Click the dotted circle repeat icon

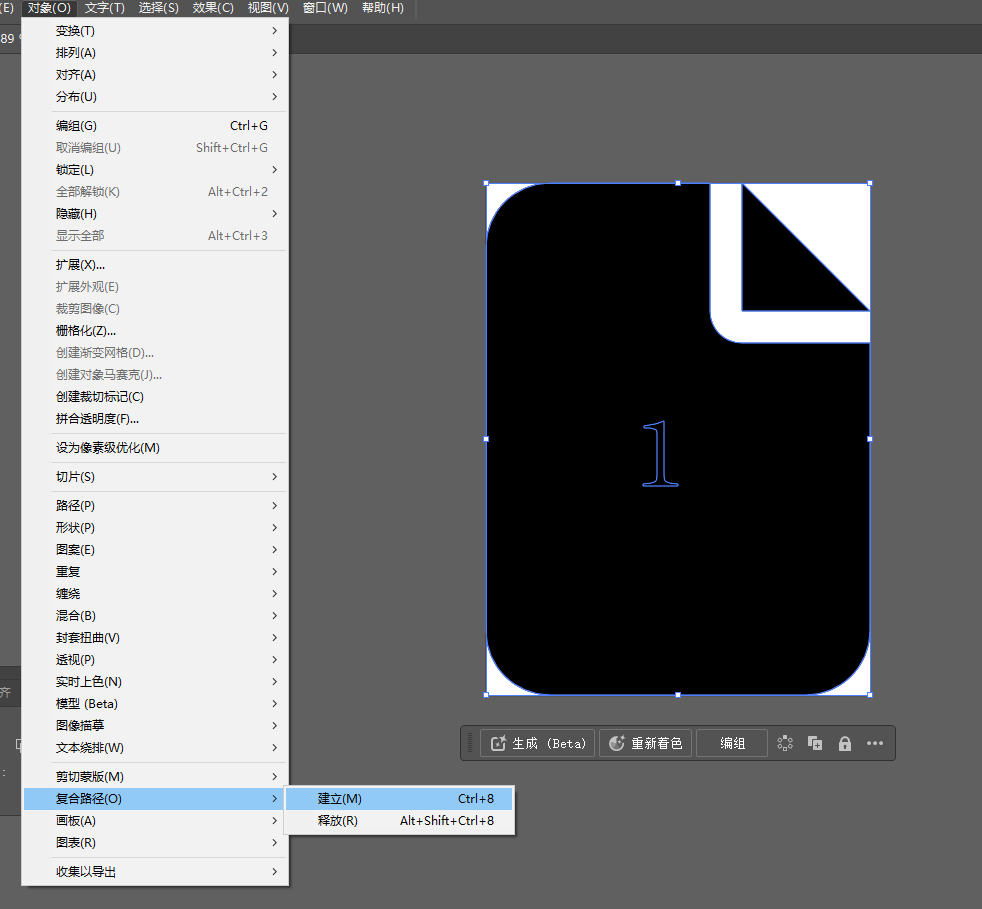[x=785, y=743]
